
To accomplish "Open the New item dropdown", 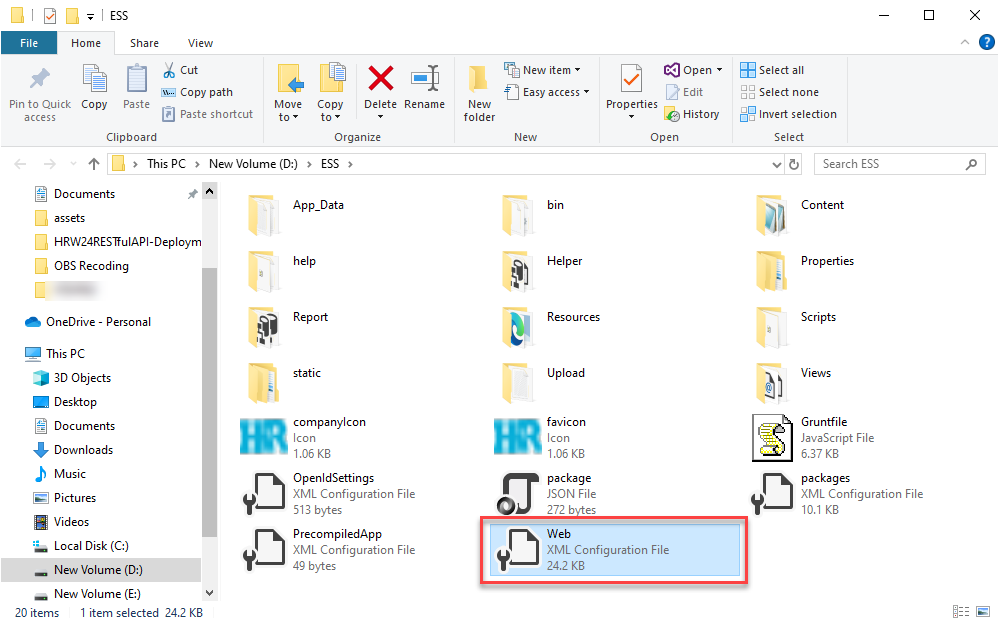I will pos(543,69).
